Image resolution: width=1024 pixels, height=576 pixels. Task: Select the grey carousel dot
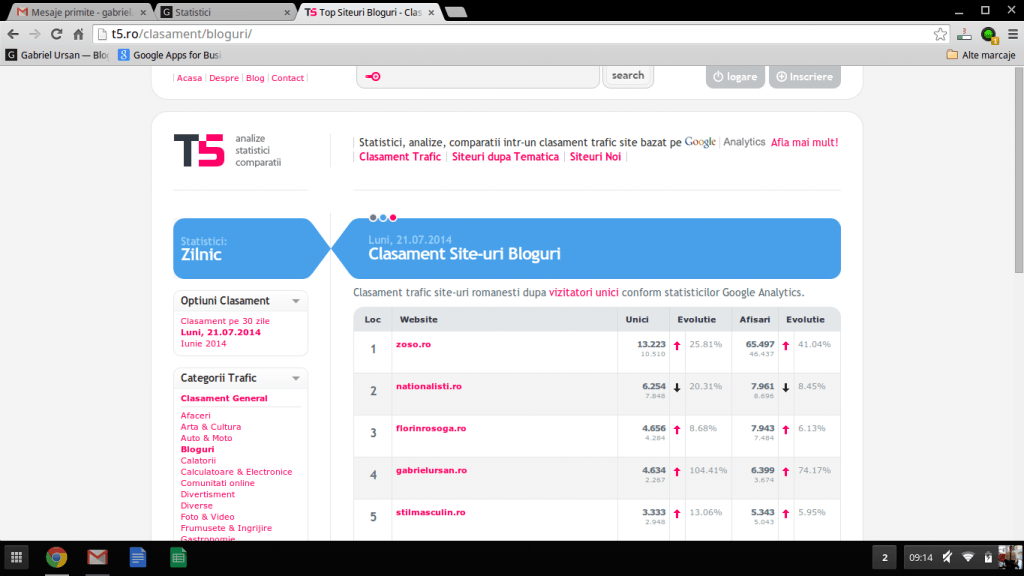[x=373, y=218]
